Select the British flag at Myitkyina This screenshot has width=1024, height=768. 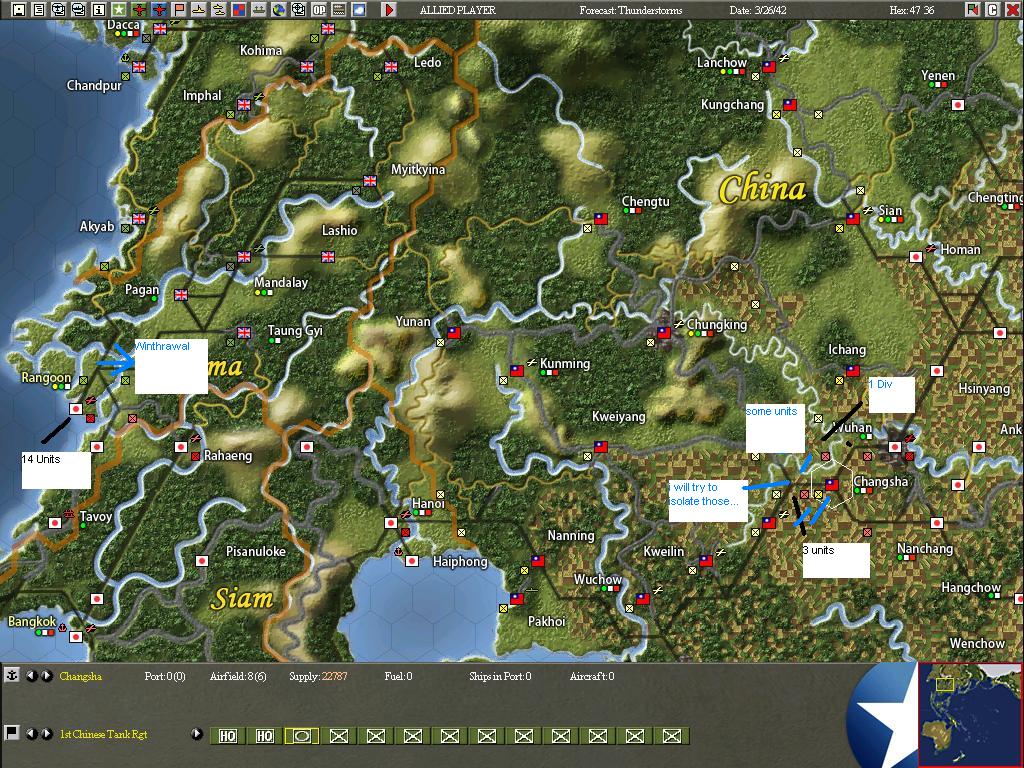pyautogui.click(x=370, y=181)
